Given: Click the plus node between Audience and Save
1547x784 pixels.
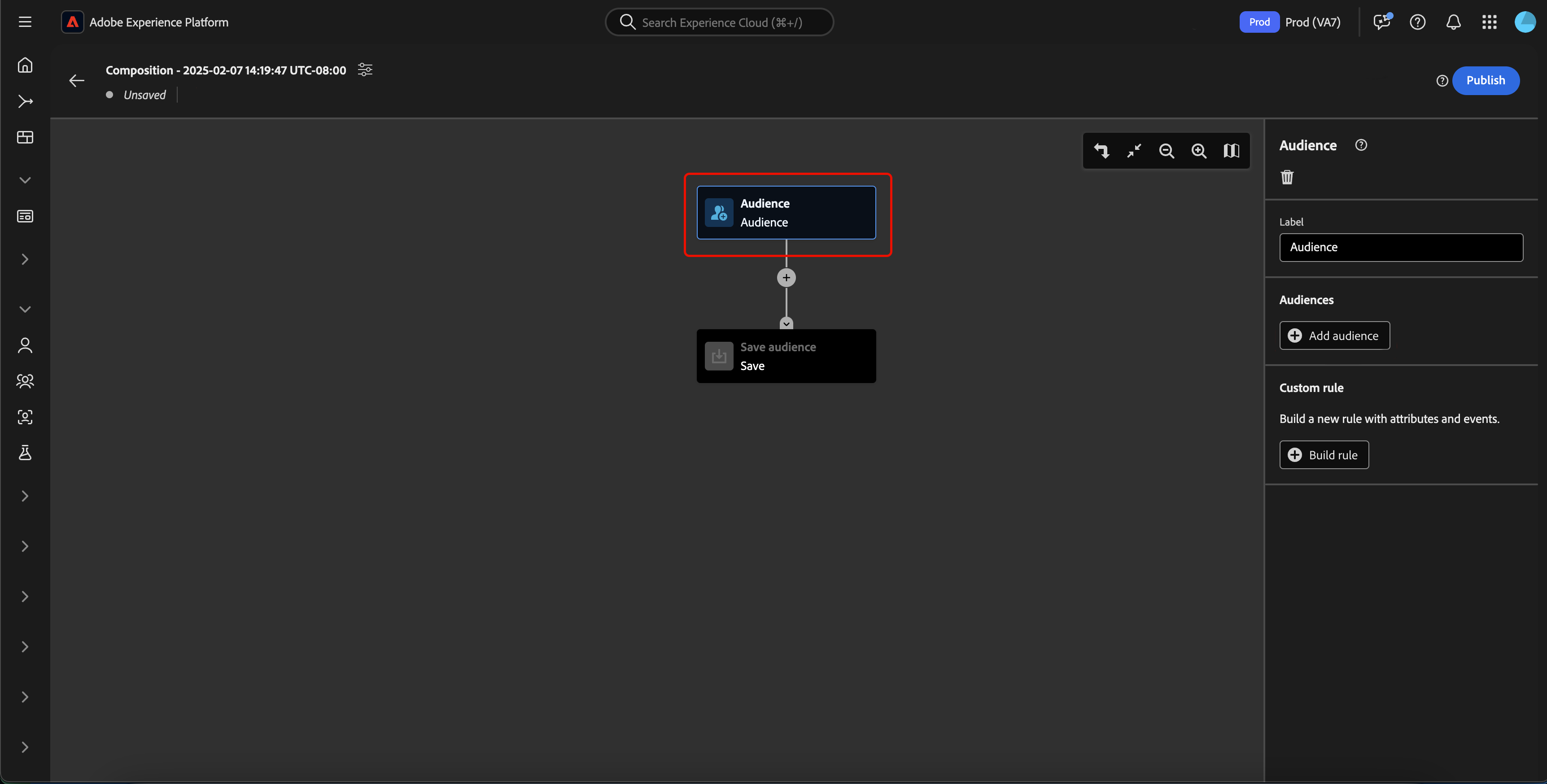Looking at the screenshot, I should 786,277.
